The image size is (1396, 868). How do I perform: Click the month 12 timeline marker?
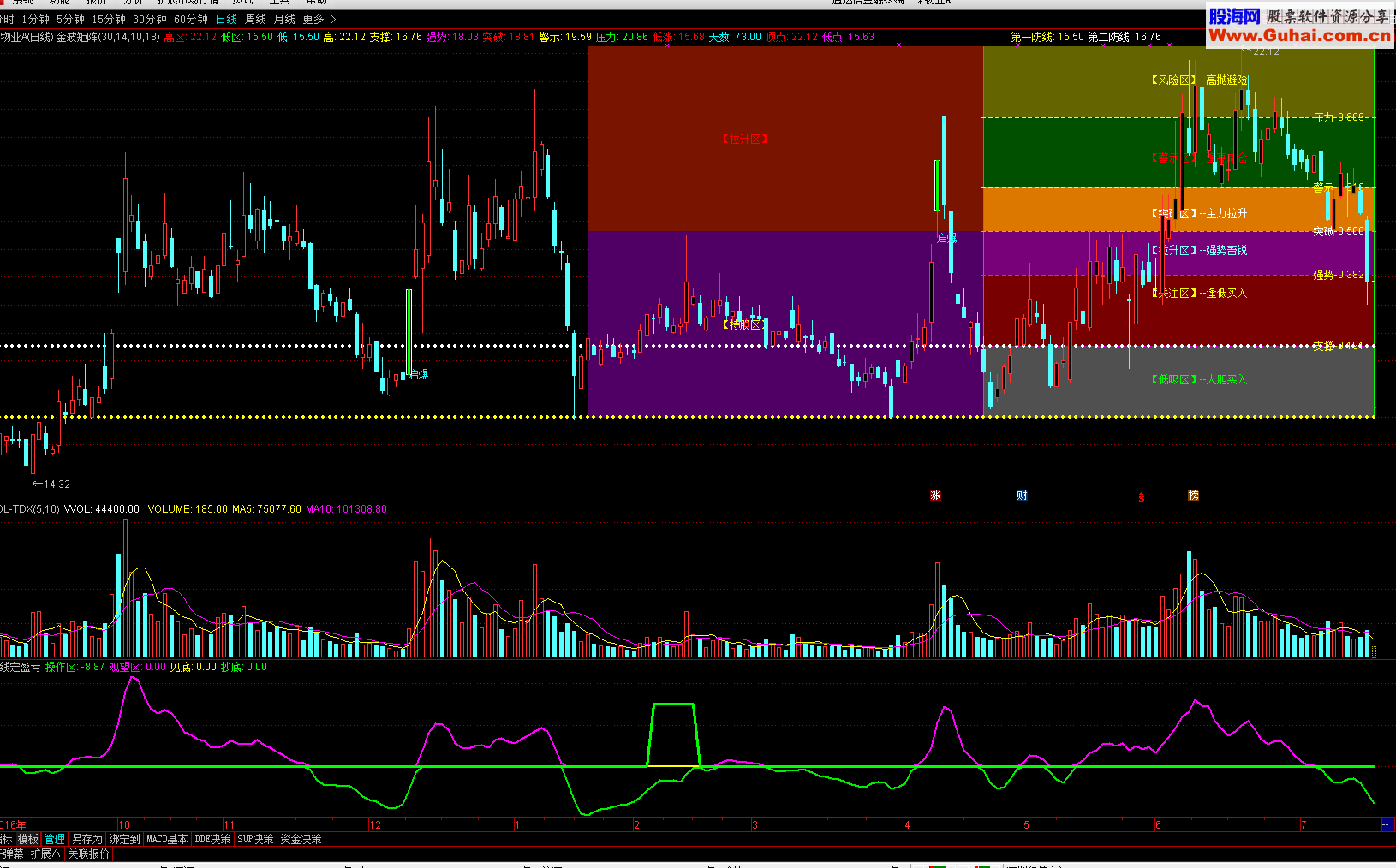click(374, 825)
